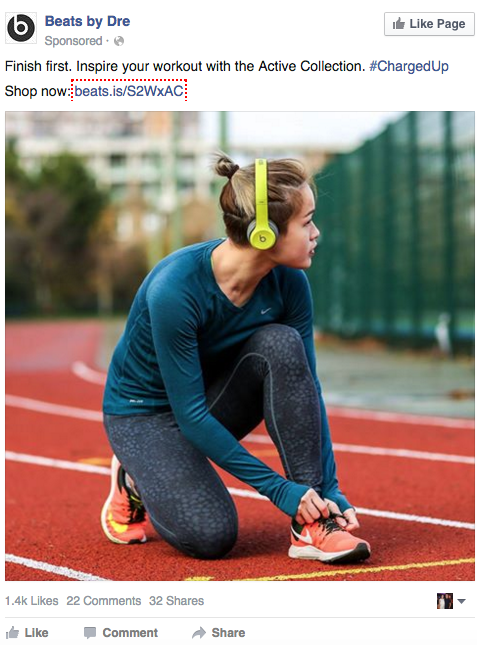This screenshot has width=477, height=645.
Task: Click the Comment button text
Action: click(x=130, y=633)
